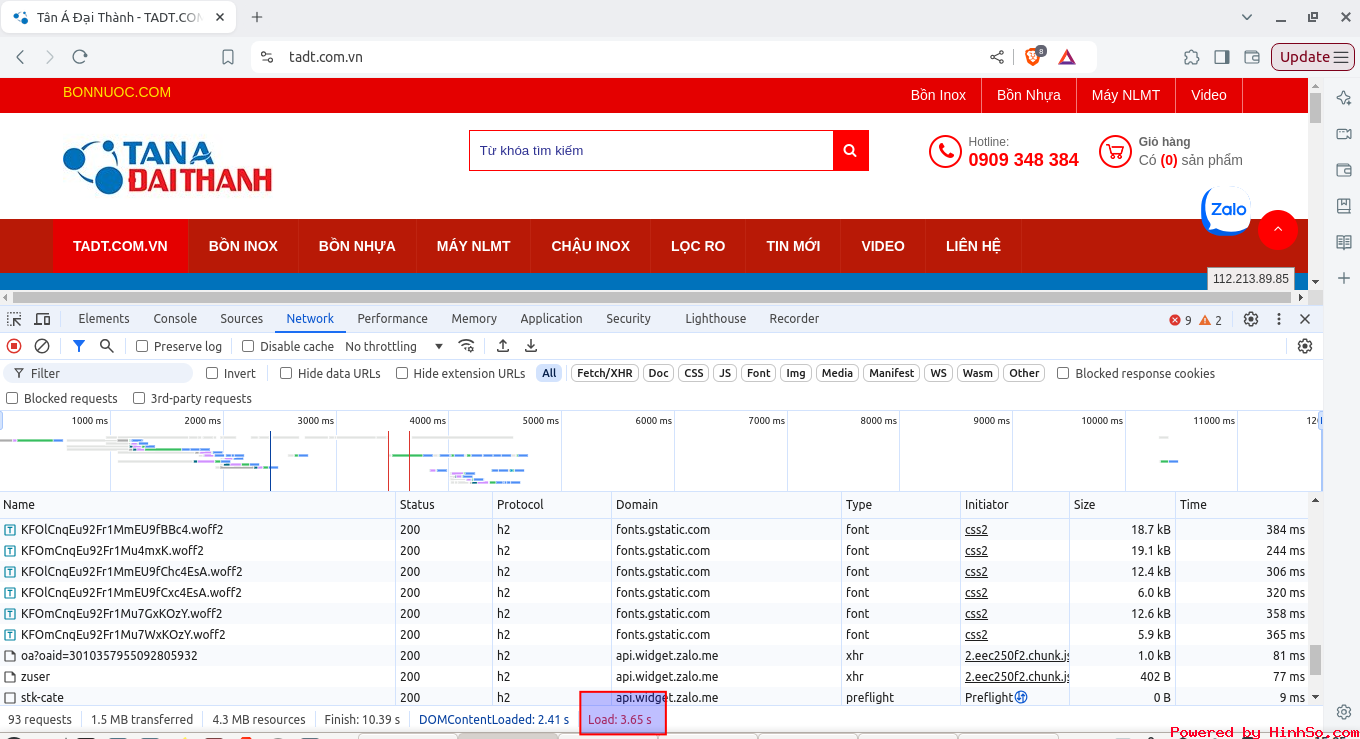Click the errors count badge

[1180, 320]
